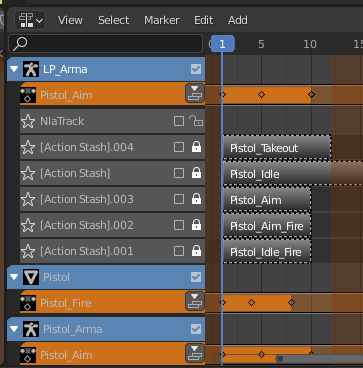Open the Marker menu
This screenshot has width=363, height=368.
162,20
